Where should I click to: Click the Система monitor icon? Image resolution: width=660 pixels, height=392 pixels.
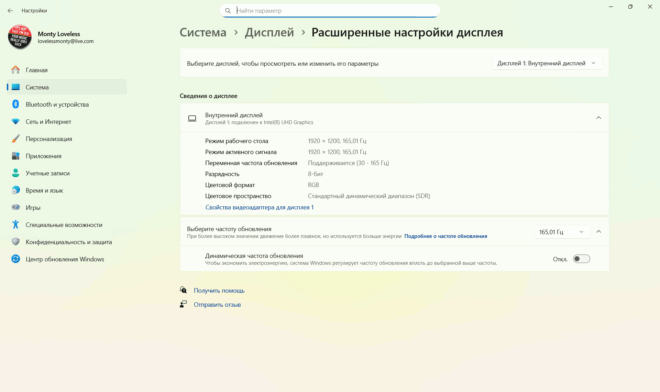(x=16, y=87)
